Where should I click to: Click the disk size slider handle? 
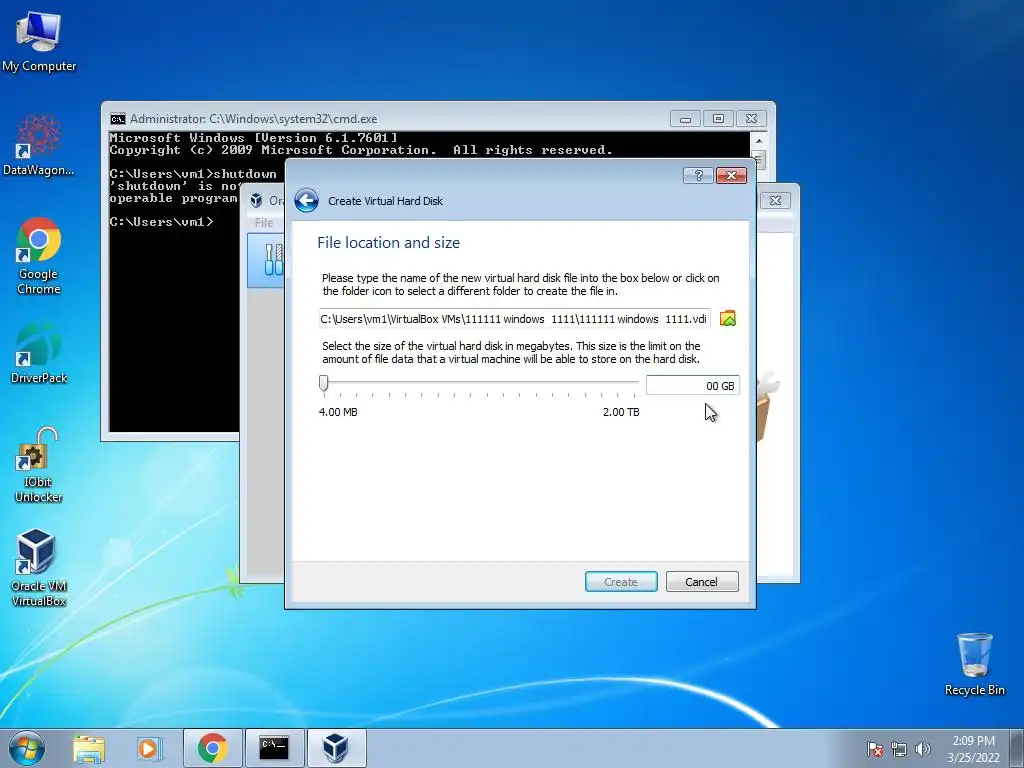pyautogui.click(x=324, y=383)
